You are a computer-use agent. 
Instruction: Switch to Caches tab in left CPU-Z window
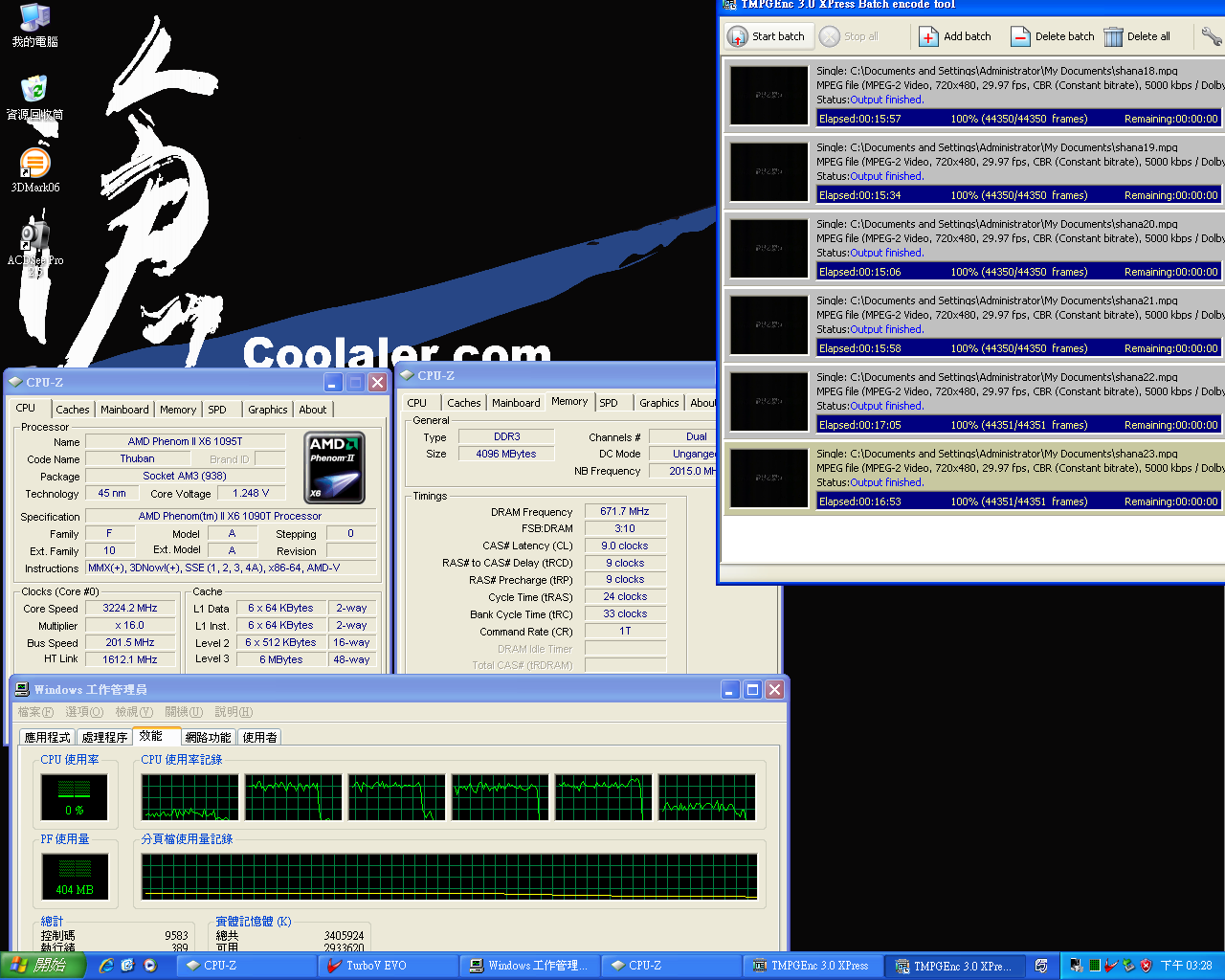pyautogui.click(x=72, y=410)
